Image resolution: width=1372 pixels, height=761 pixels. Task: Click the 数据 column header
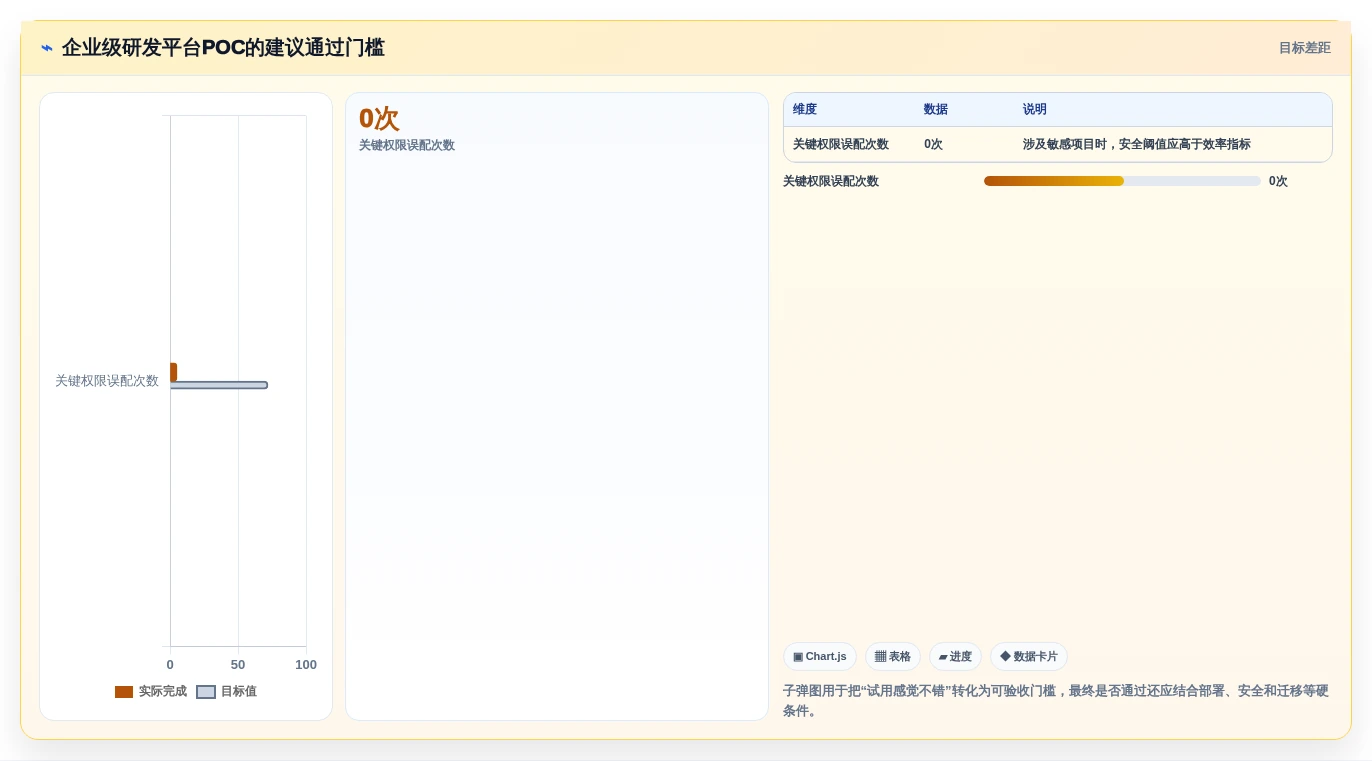point(936,109)
